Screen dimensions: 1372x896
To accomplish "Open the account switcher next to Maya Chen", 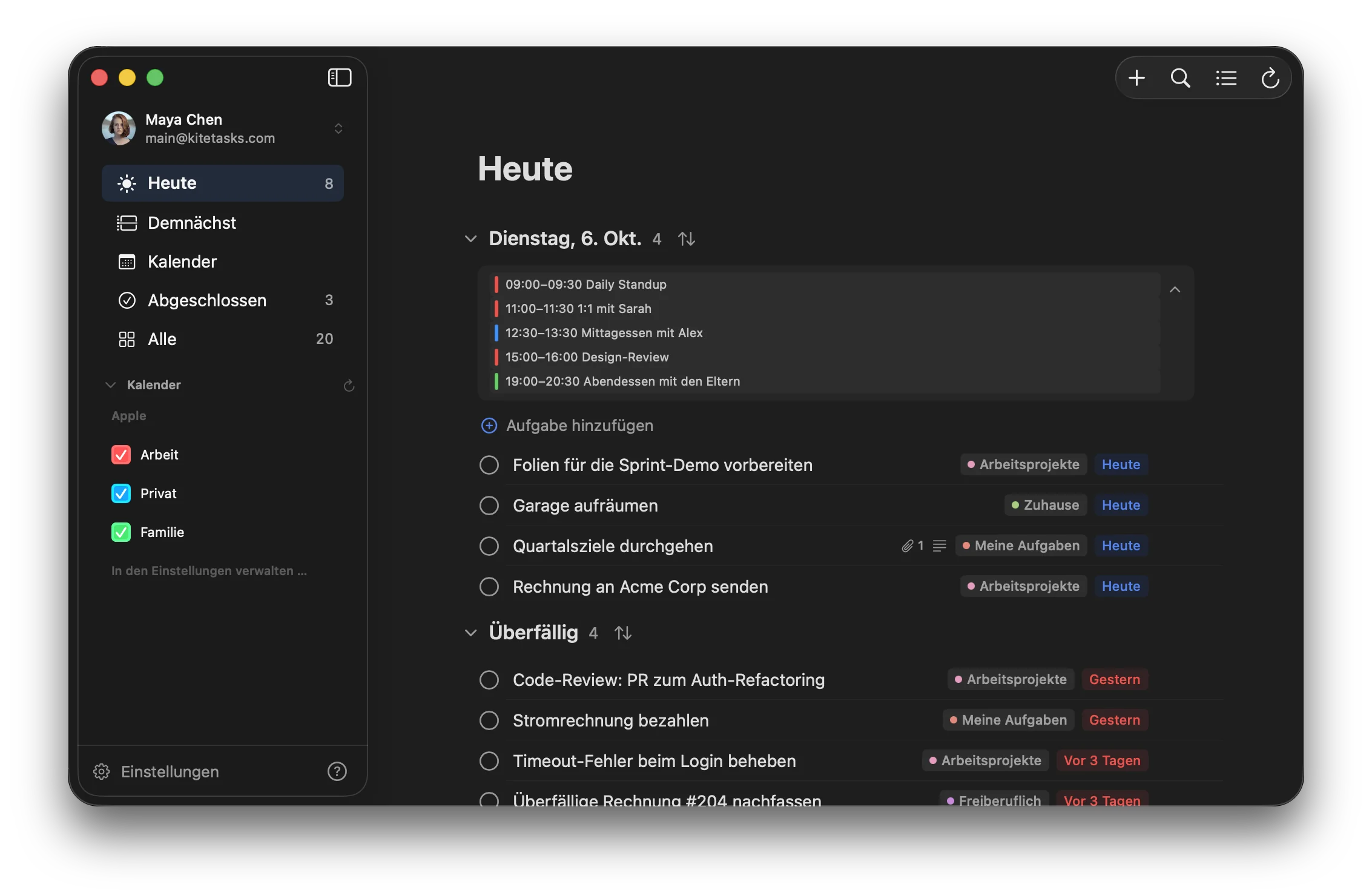I will (x=338, y=128).
